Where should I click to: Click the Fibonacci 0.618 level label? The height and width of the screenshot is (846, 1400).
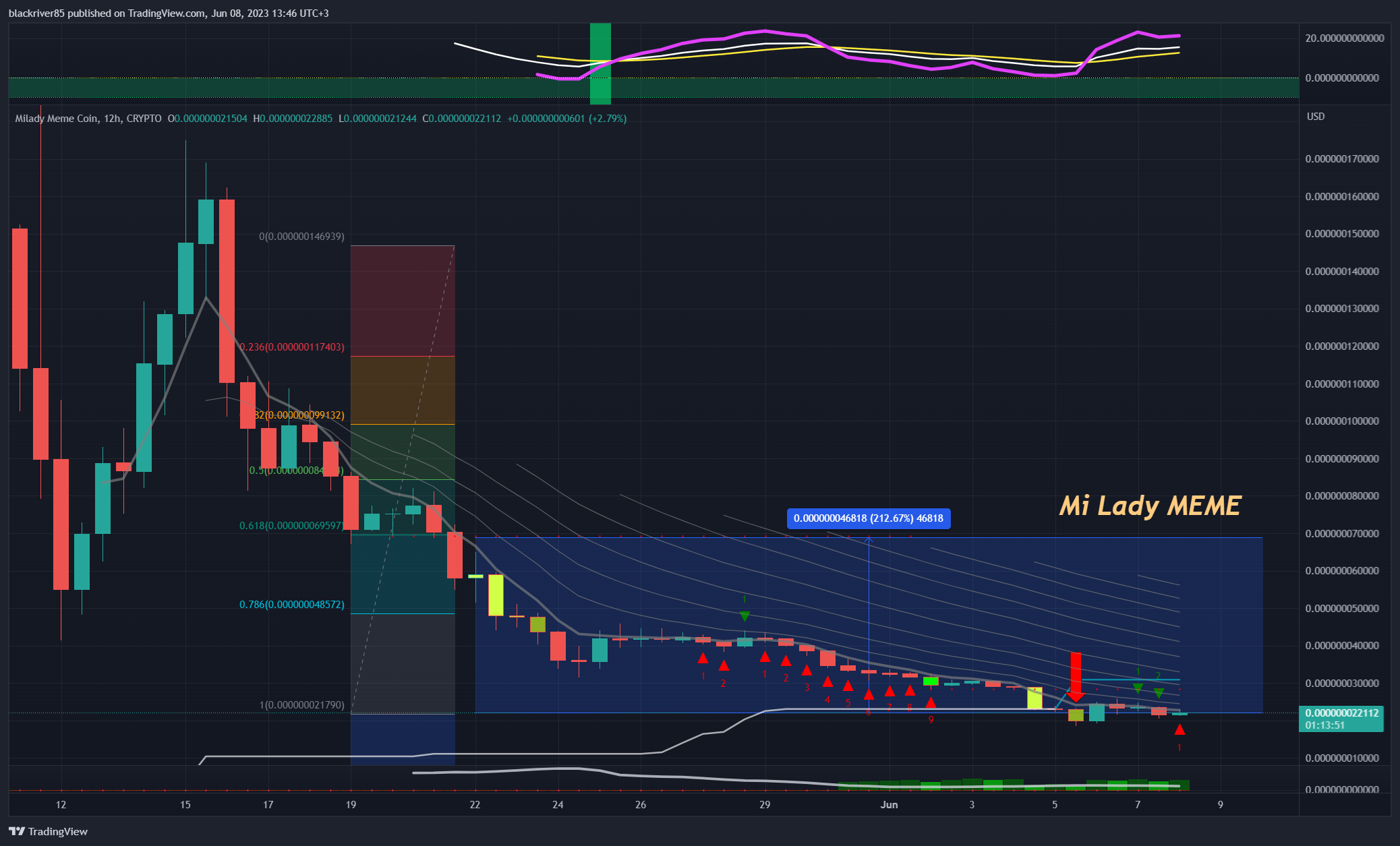point(292,525)
